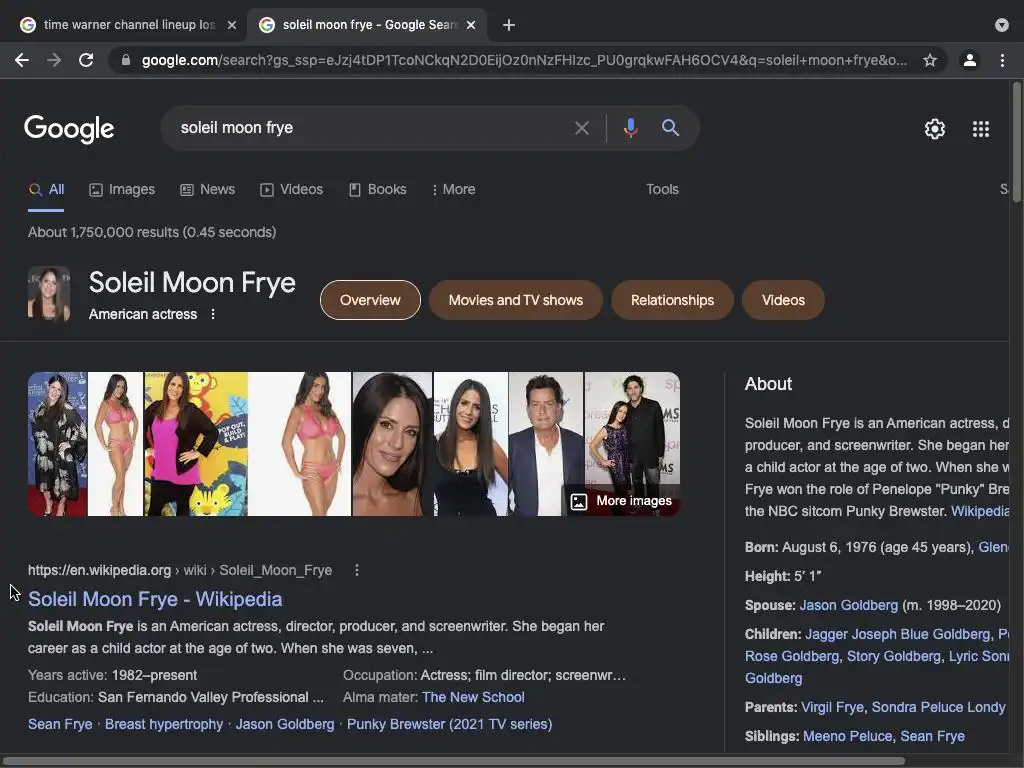Screen dimensions: 1024x768
Task: Click the lock icon in the address bar
Action: click(x=126, y=61)
